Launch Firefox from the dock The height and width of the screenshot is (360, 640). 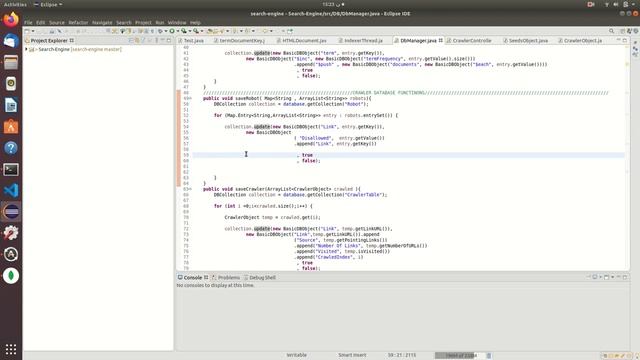click(x=11, y=20)
